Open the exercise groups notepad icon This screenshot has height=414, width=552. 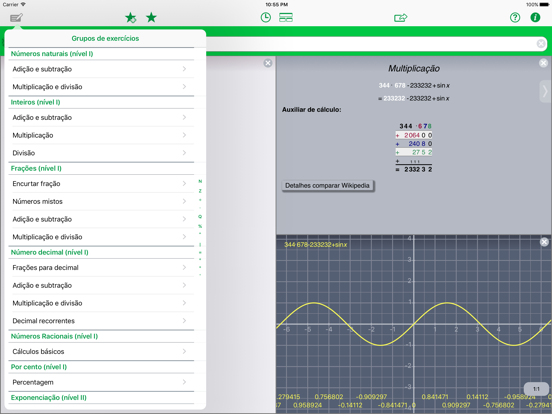click(x=16, y=18)
